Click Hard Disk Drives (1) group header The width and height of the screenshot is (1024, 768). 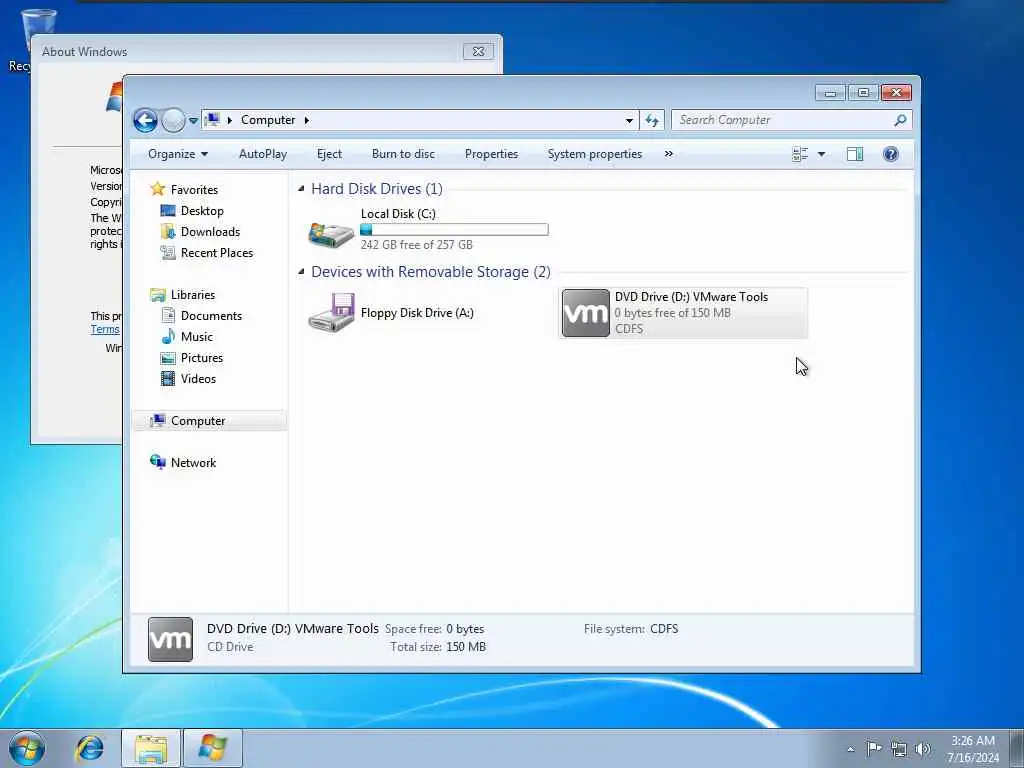pos(377,189)
